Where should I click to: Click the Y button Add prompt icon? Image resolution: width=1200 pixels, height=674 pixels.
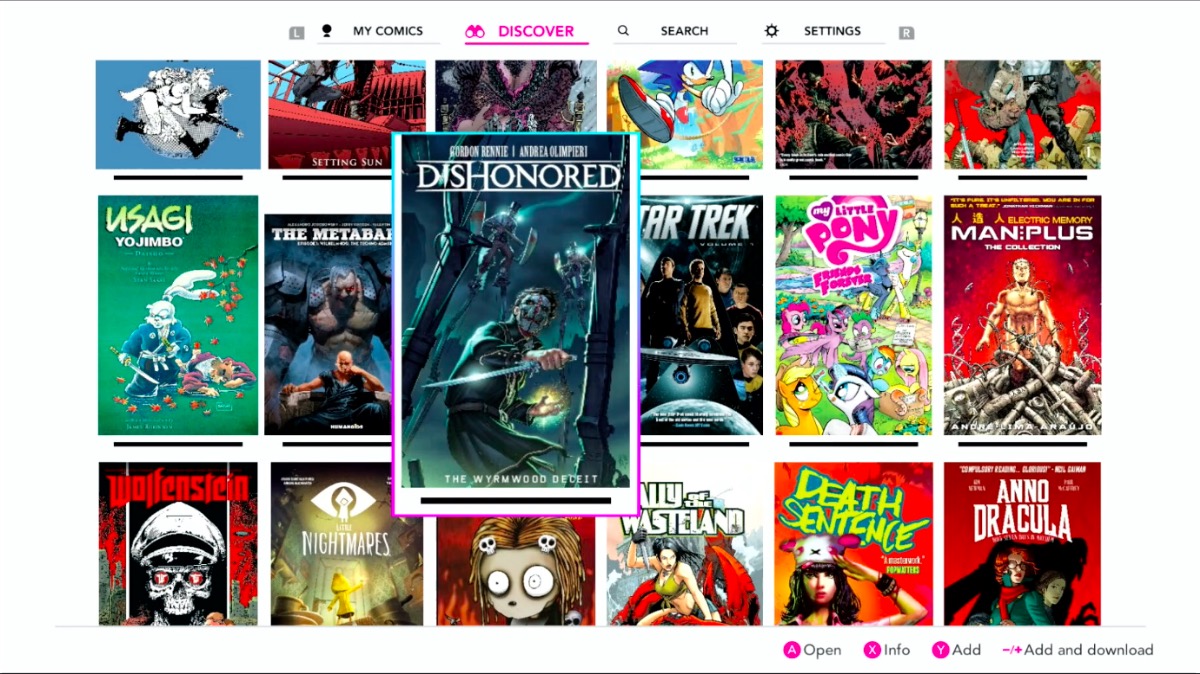[x=940, y=650]
